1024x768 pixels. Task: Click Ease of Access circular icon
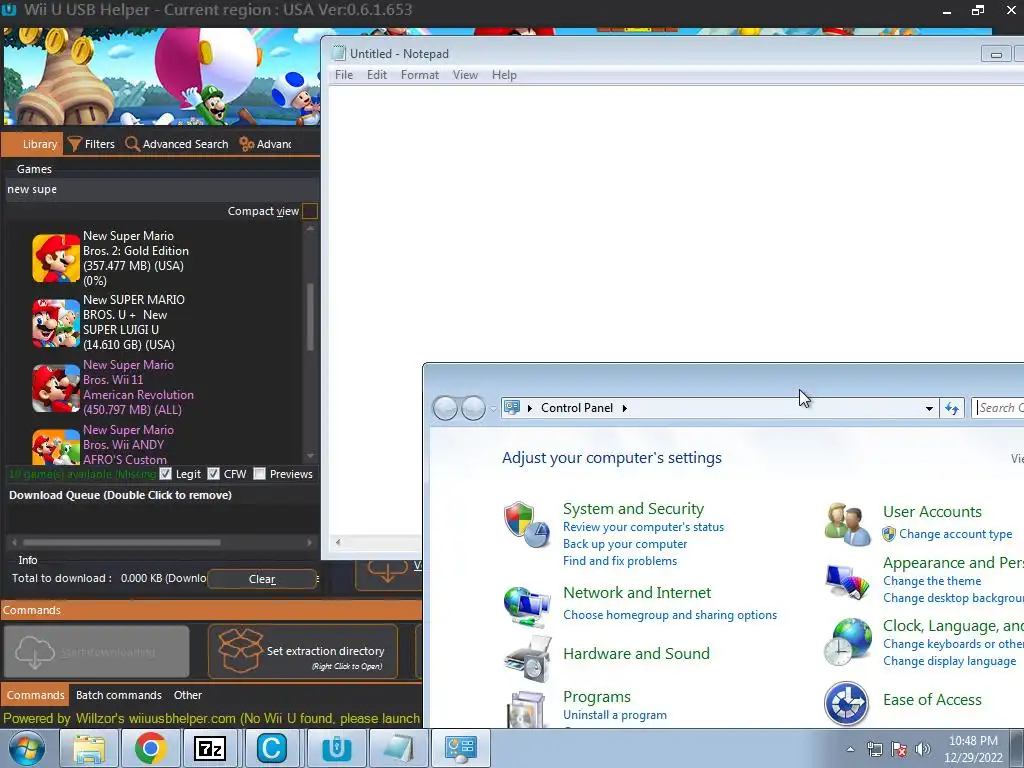point(846,703)
